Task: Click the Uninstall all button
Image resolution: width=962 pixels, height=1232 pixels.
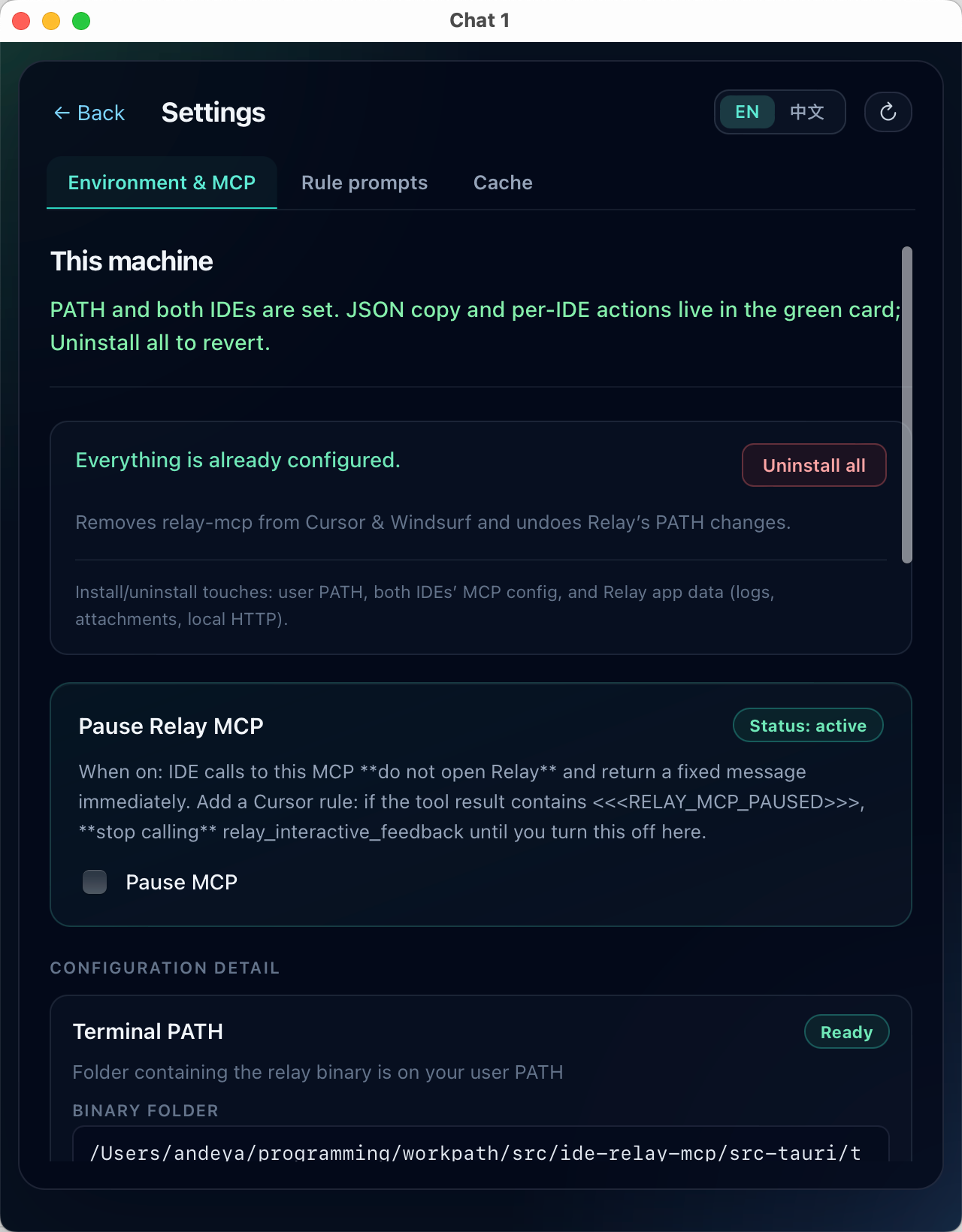Action: [x=814, y=465]
